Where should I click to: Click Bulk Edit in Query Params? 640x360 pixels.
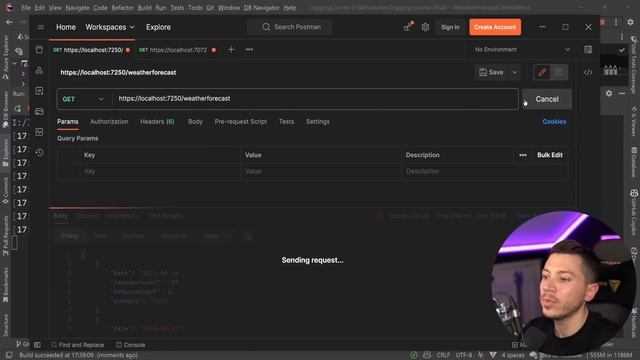550,155
